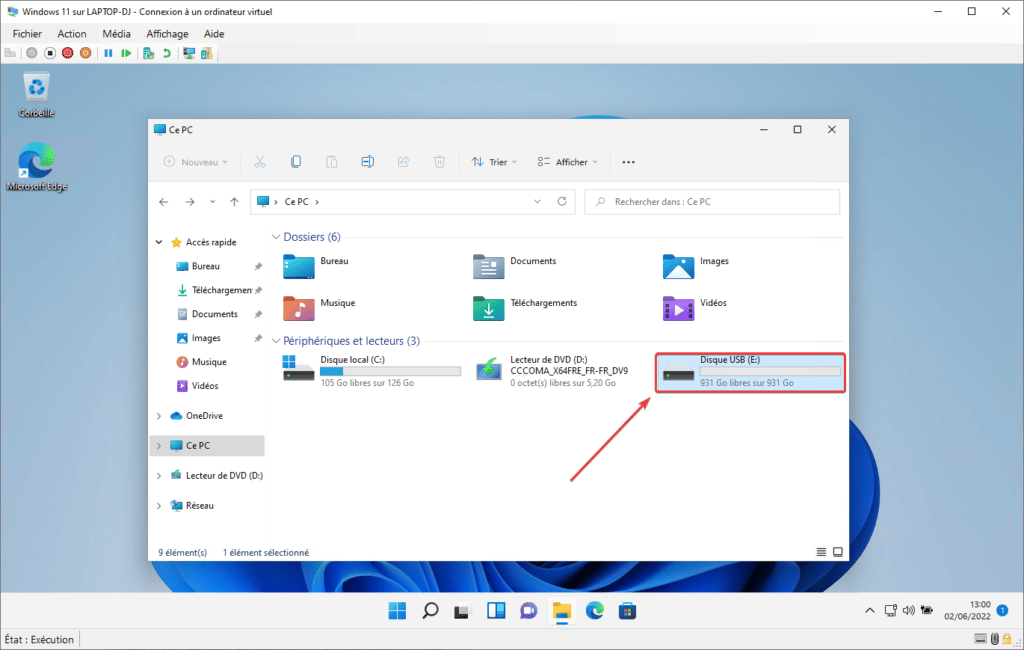Select the Disque USB (E:) drive
The height and width of the screenshot is (650, 1024).
tap(750, 372)
